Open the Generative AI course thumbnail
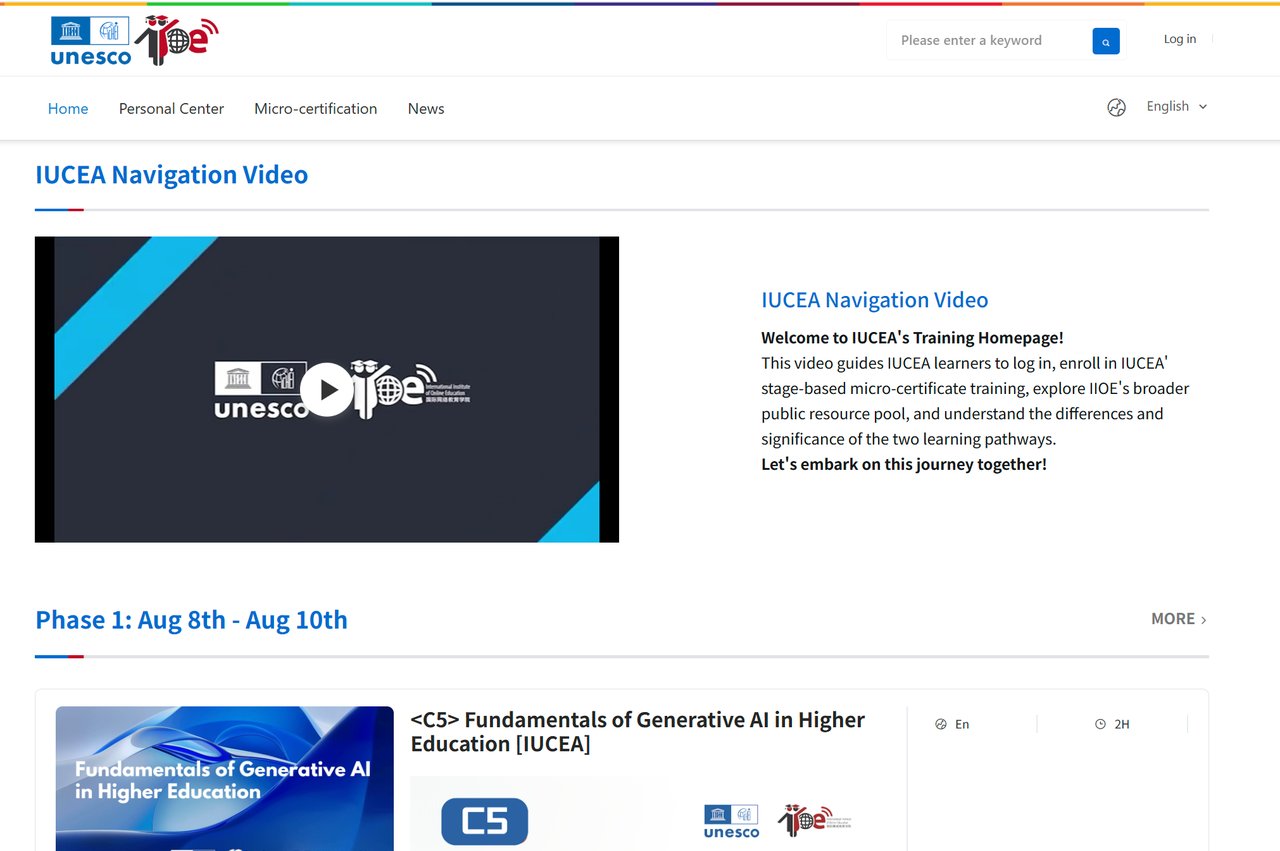 point(224,779)
